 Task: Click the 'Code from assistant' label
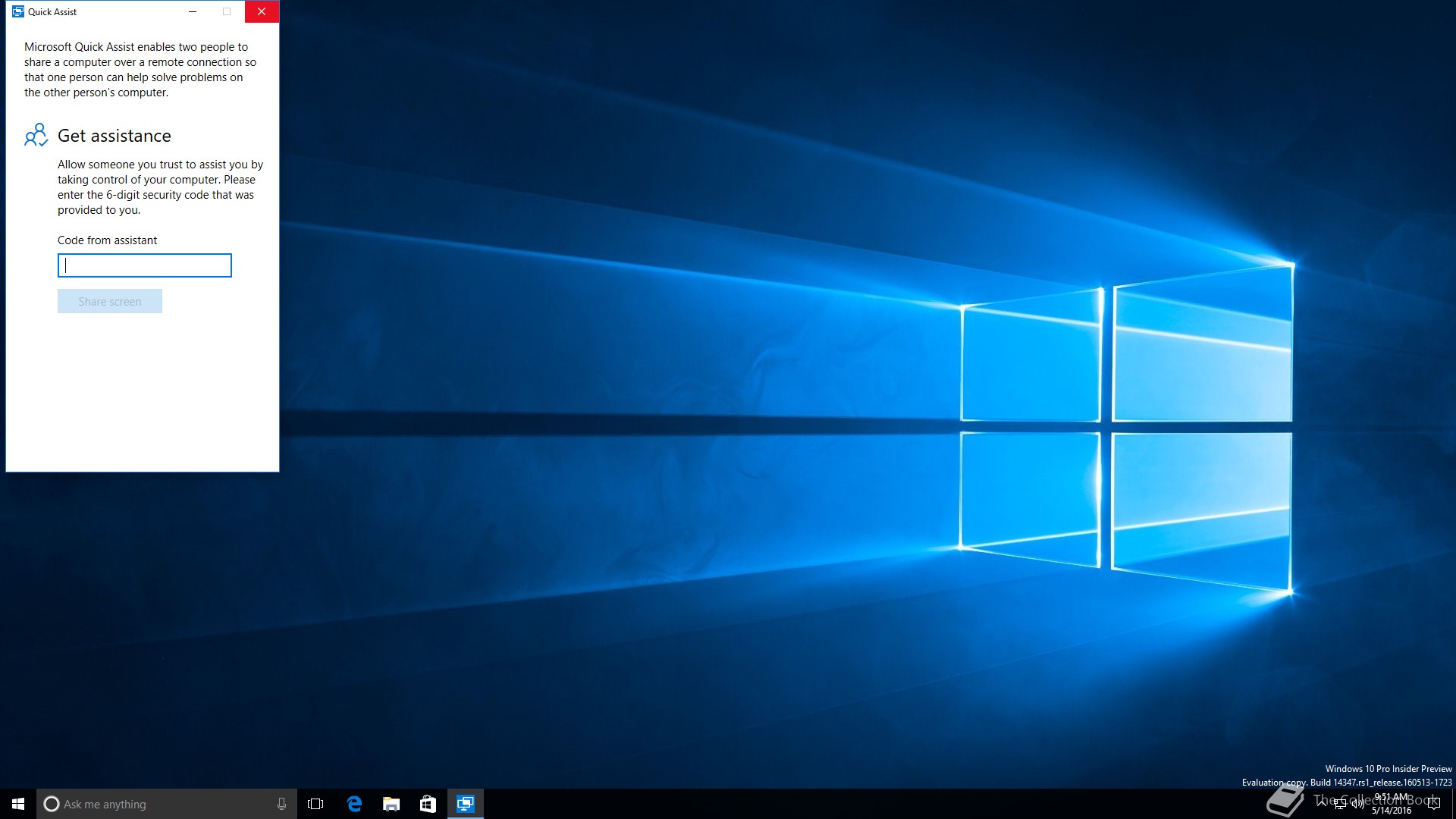click(108, 240)
